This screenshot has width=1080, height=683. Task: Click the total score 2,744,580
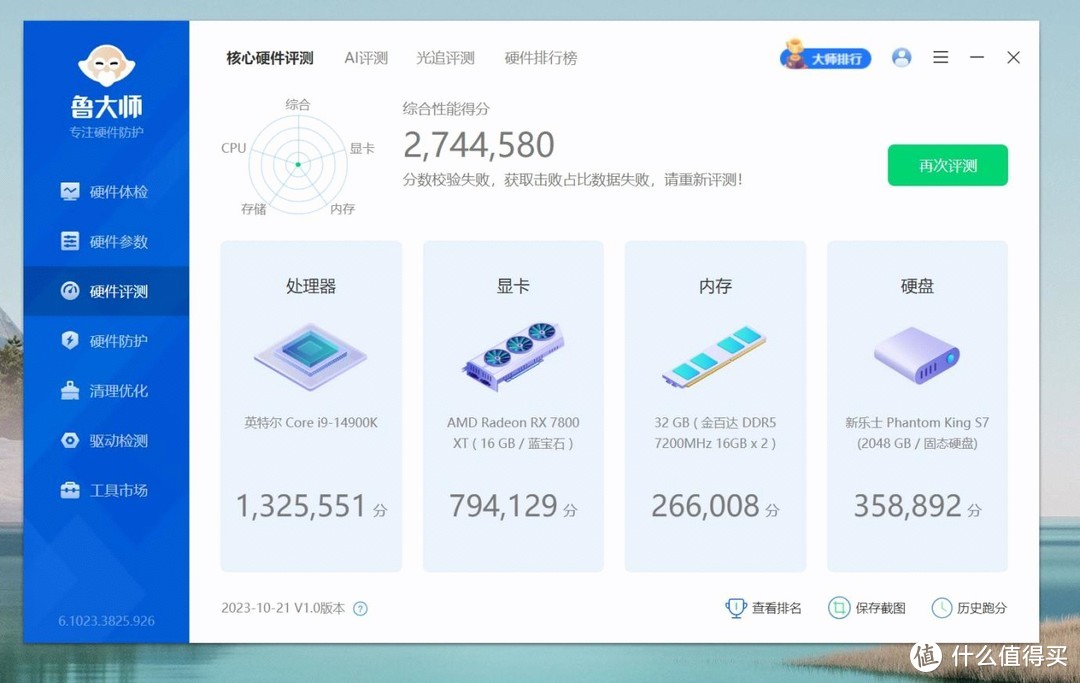tap(479, 145)
